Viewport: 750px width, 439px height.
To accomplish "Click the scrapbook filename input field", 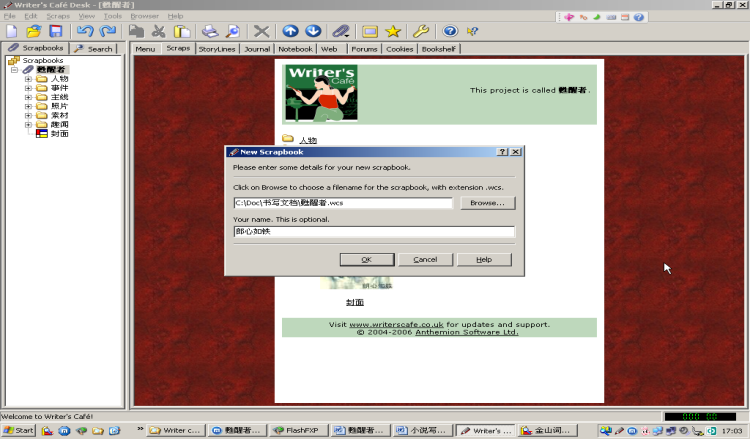I will tap(343, 203).
